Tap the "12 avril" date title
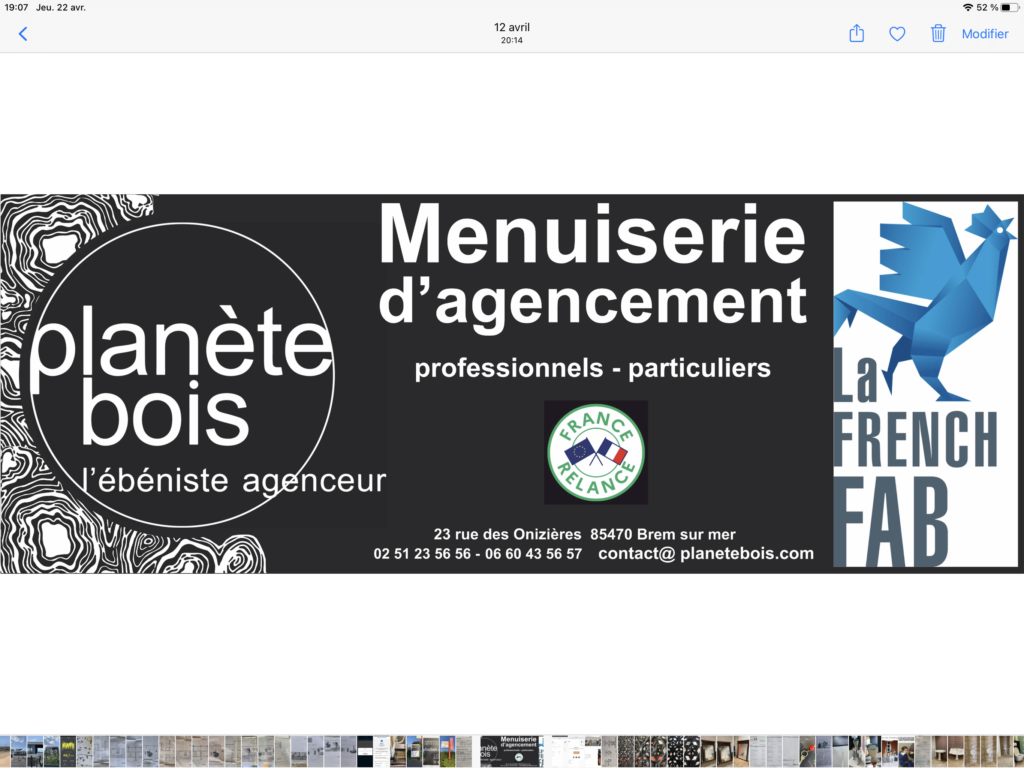 pyautogui.click(x=512, y=27)
